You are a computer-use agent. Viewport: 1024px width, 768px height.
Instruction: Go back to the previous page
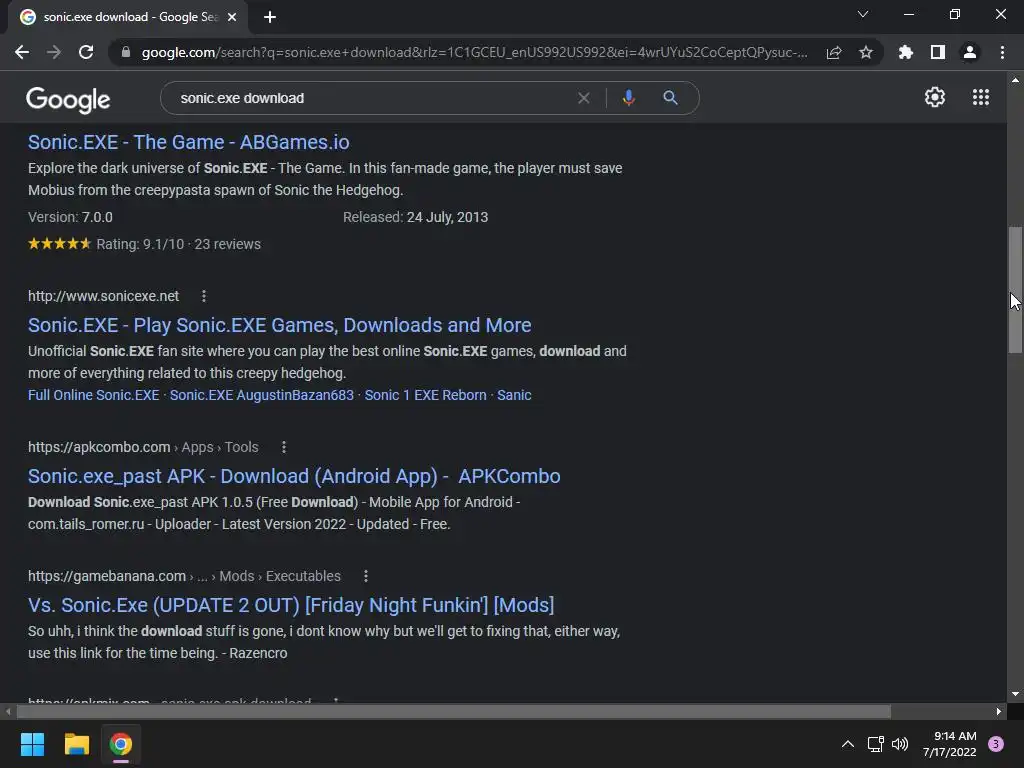tap(22, 52)
